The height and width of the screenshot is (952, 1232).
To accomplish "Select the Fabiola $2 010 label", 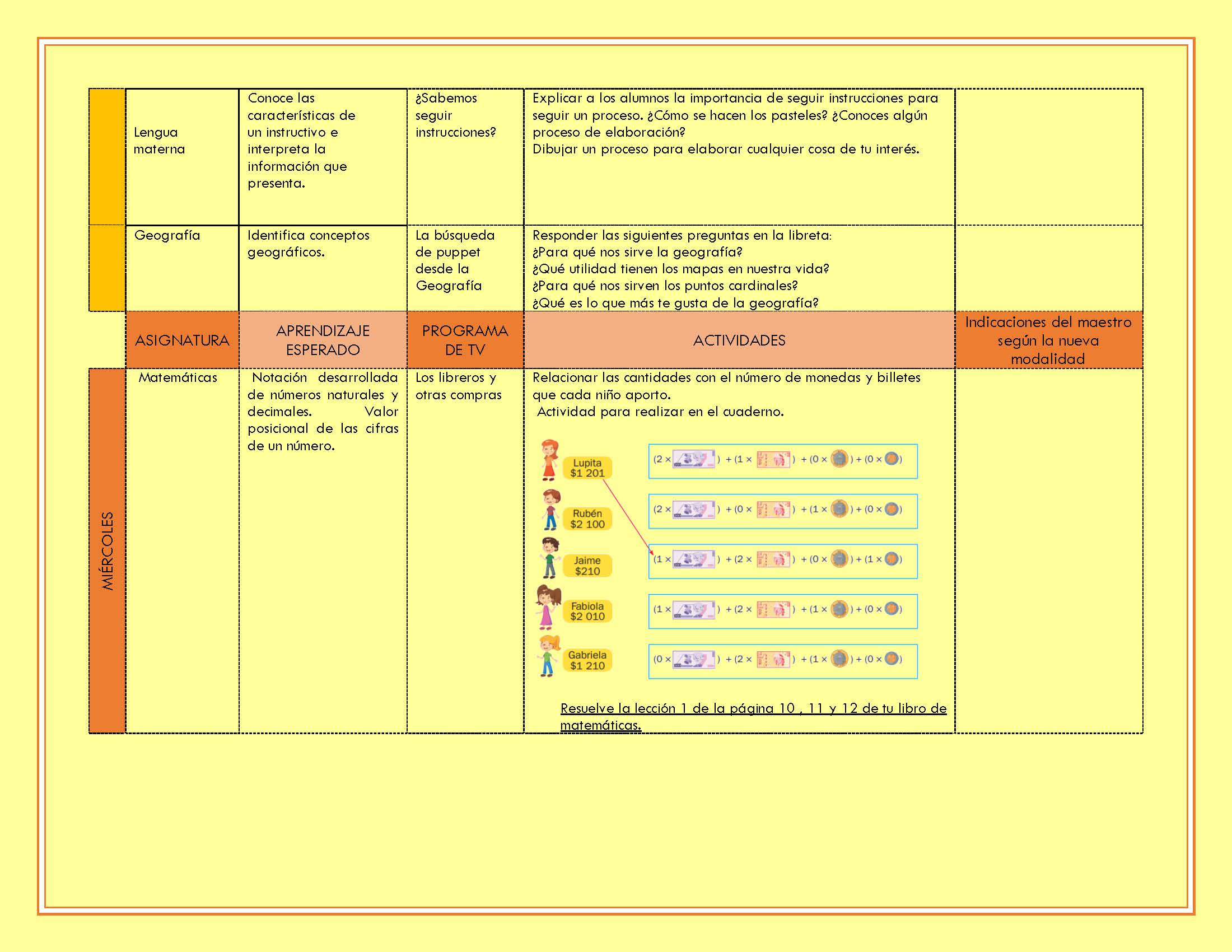I will (x=587, y=612).
